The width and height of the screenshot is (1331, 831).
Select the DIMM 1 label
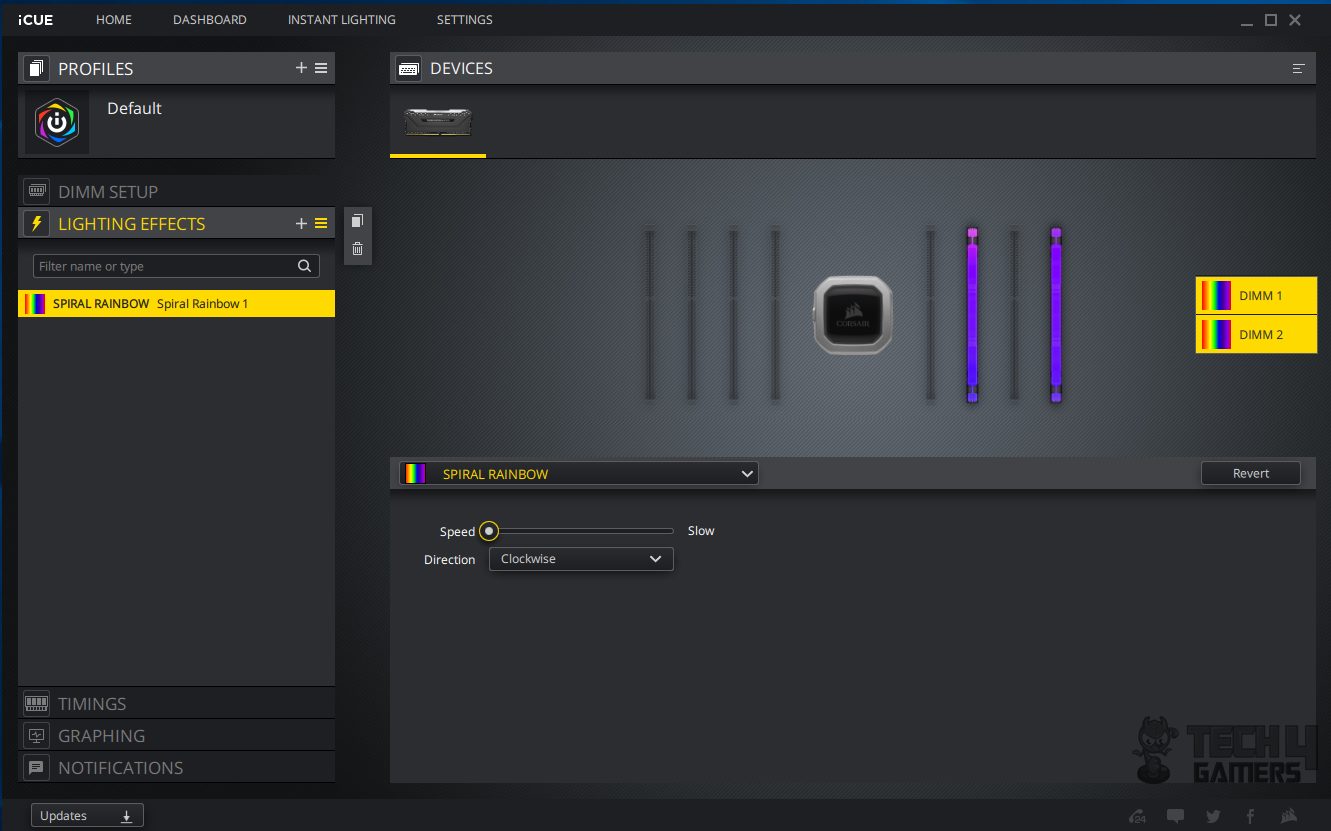[1256, 296]
